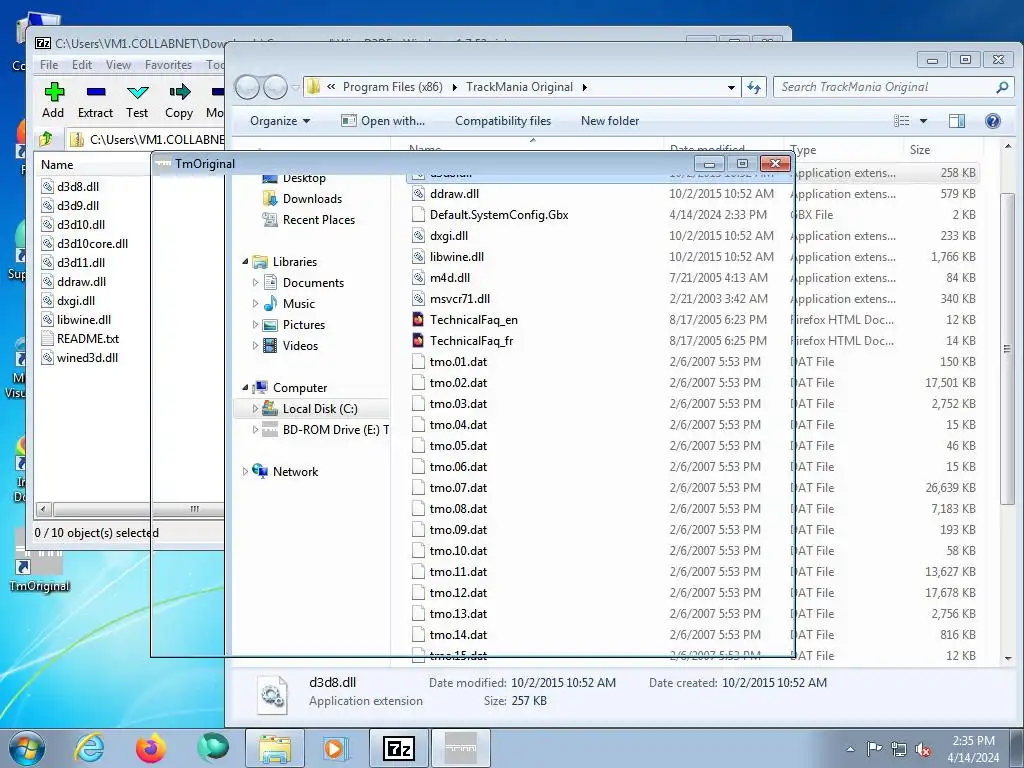Open the Edit menu in 7-Zip

(x=82, y=65)
